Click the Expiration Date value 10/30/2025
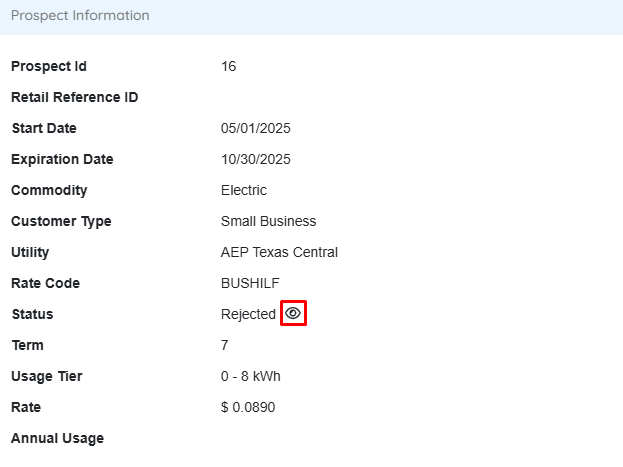The height and width of the screenshot is (467, 623). point(255,160)
